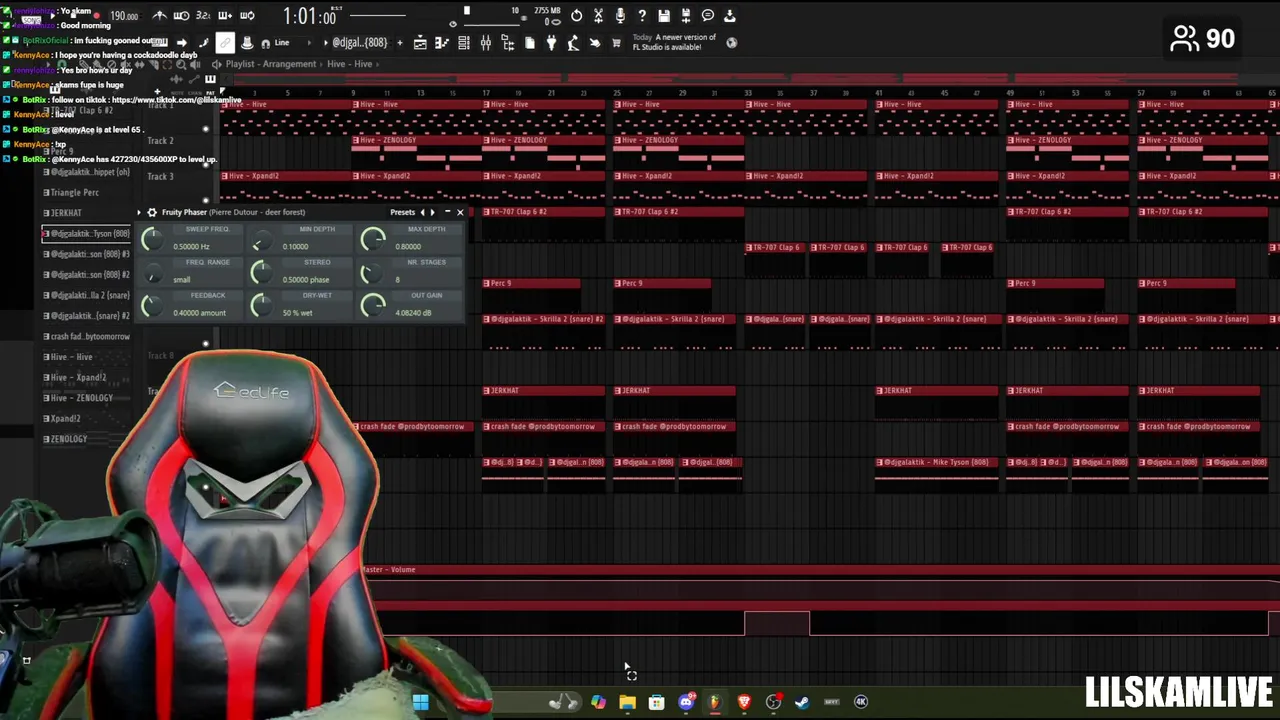
Task: Click the news globe icon
Action: [x=731, y=43]
